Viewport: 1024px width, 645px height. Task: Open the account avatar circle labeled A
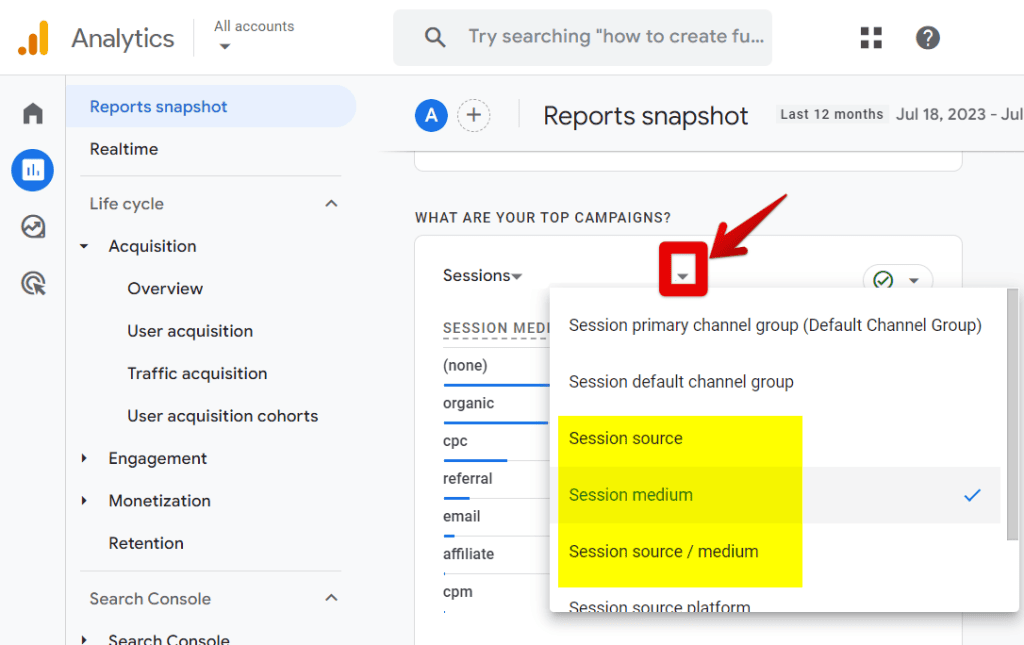431,115
